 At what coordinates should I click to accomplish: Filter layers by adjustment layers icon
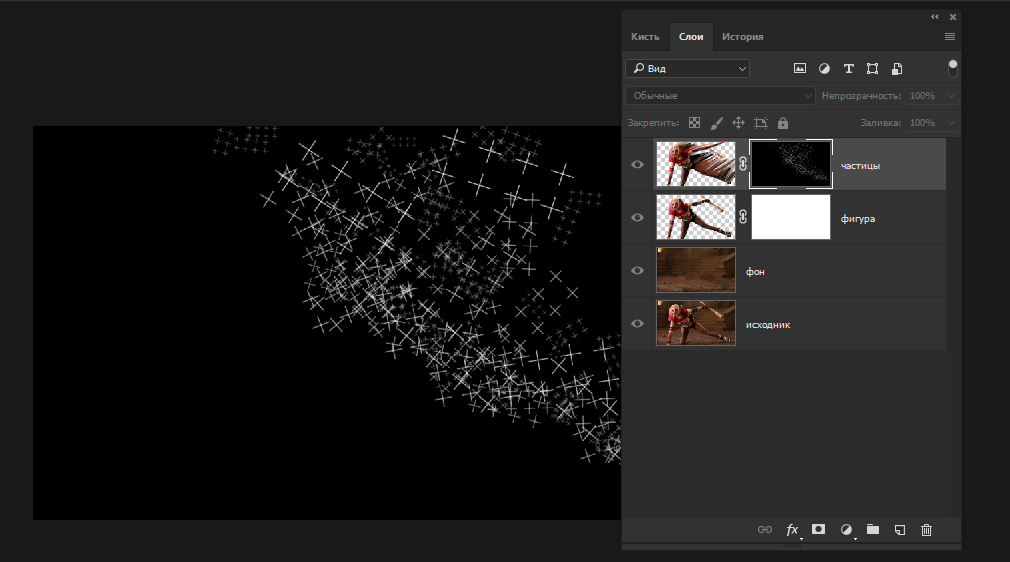(824, 68)
